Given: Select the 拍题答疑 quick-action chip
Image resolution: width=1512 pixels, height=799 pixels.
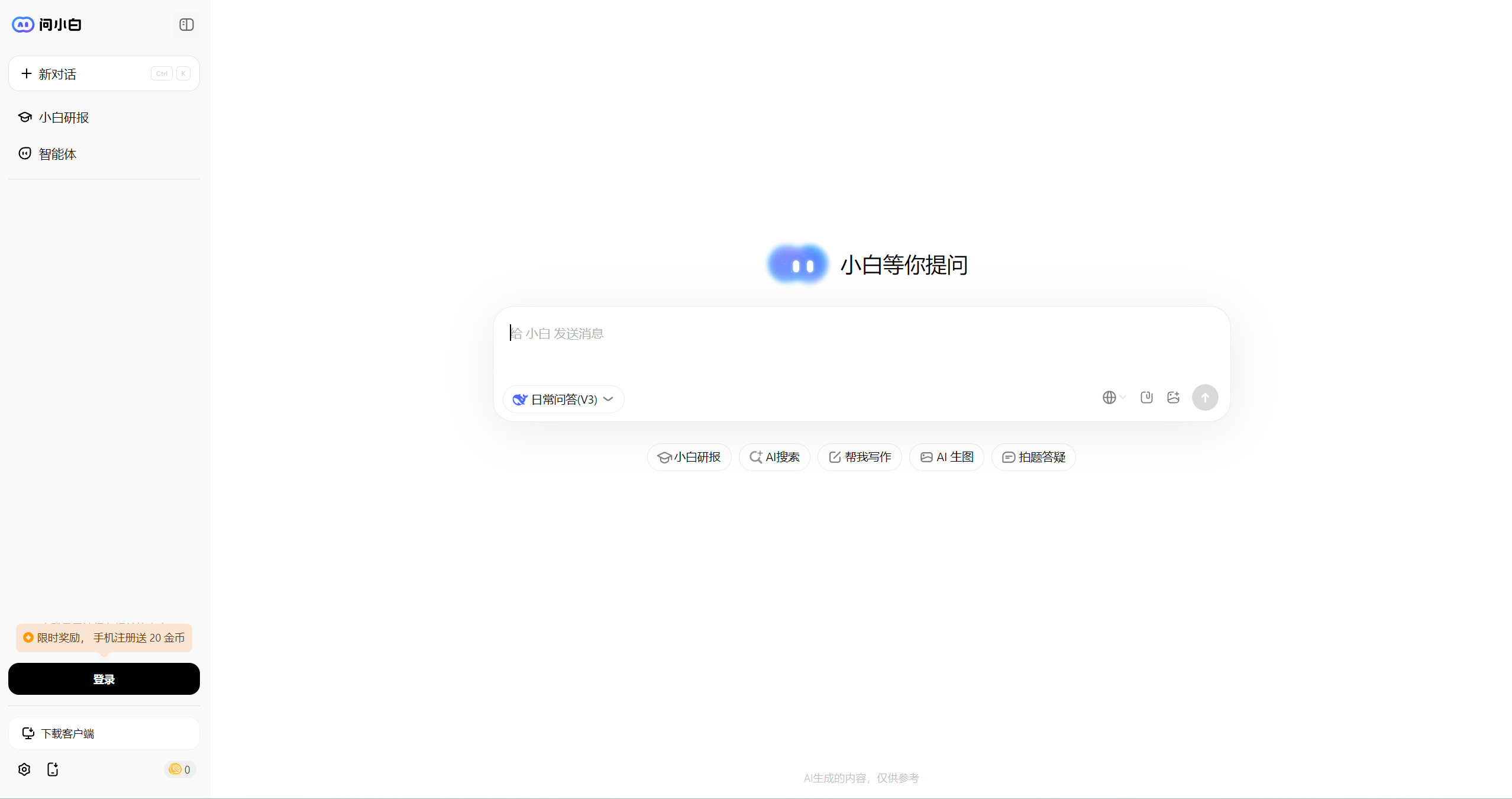Looking at the screenshot, I should 1033,457.
